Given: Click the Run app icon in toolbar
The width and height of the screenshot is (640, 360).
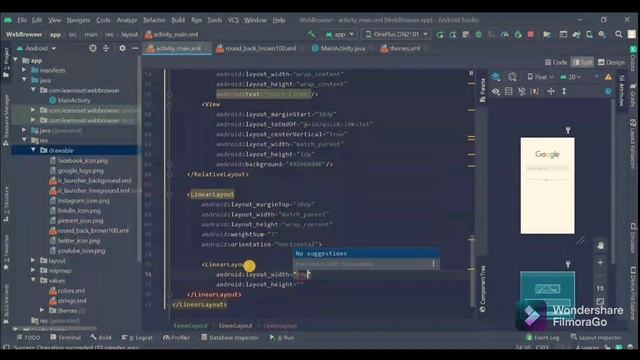Looking at the screenshot, I should [x=440, y=35].
